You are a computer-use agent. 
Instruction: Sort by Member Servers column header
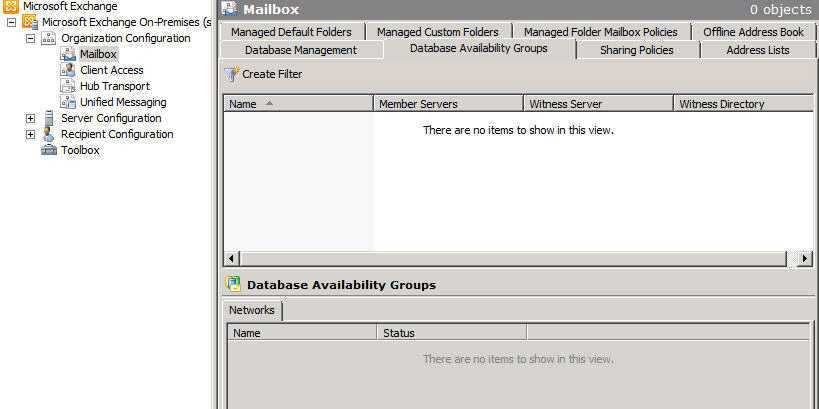tap(449, 104)
